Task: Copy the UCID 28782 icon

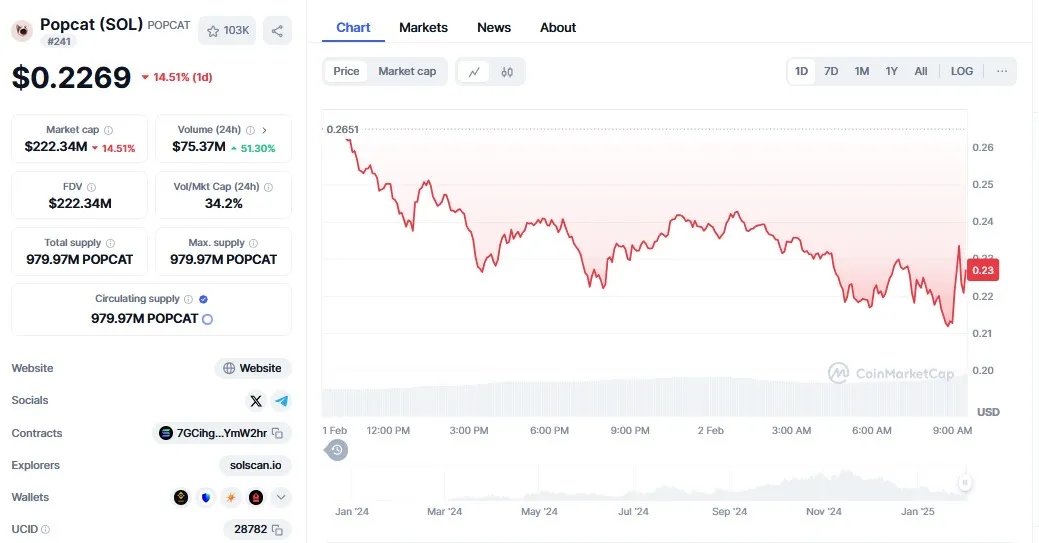Action: click(x=278, y=530)
